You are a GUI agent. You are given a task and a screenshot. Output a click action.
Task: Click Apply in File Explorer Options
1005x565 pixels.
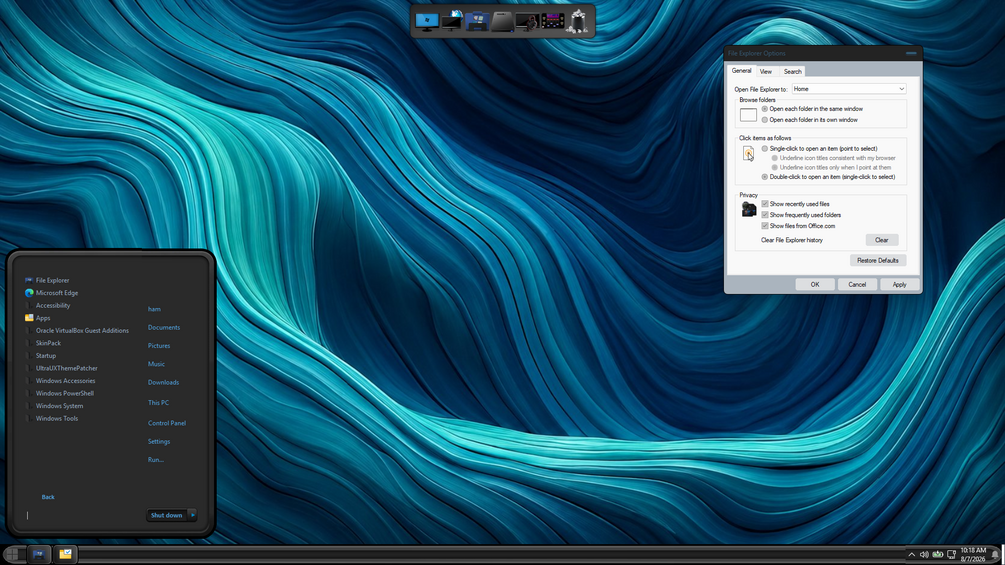click(x=899, y=284)
